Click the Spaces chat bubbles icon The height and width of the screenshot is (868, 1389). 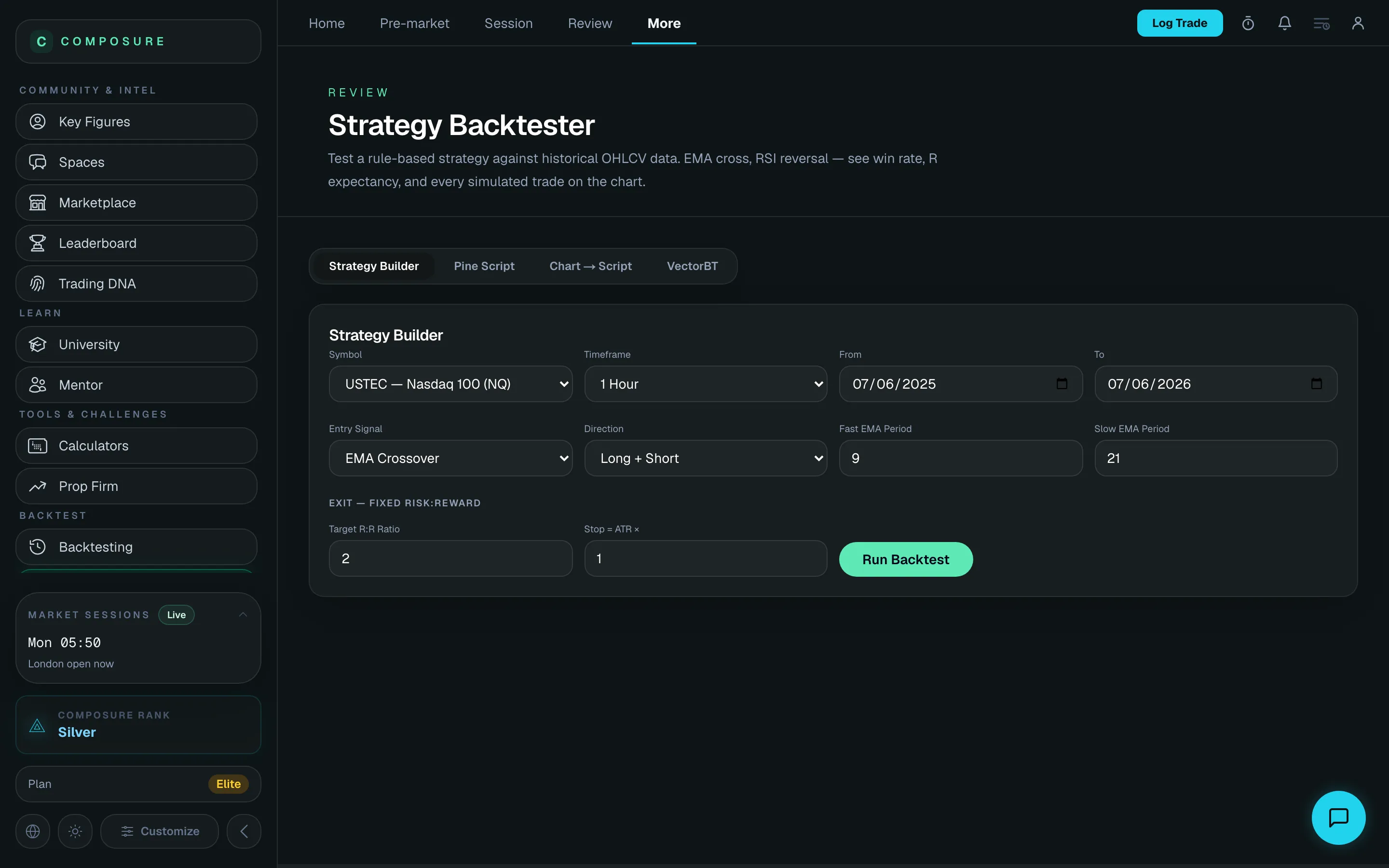(38, 162)
